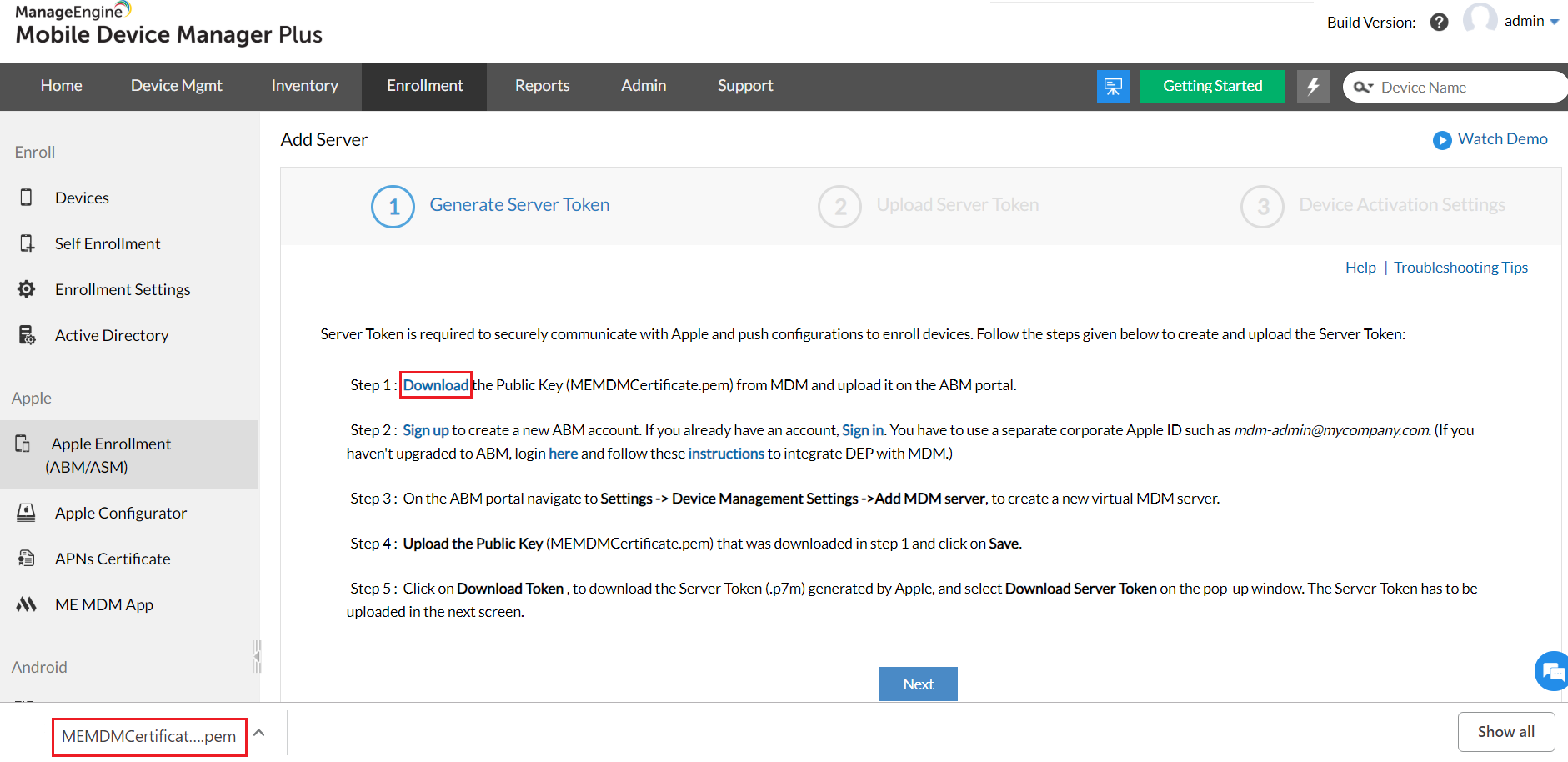Click the ME MDM App icon

click(x=26, y=604)
